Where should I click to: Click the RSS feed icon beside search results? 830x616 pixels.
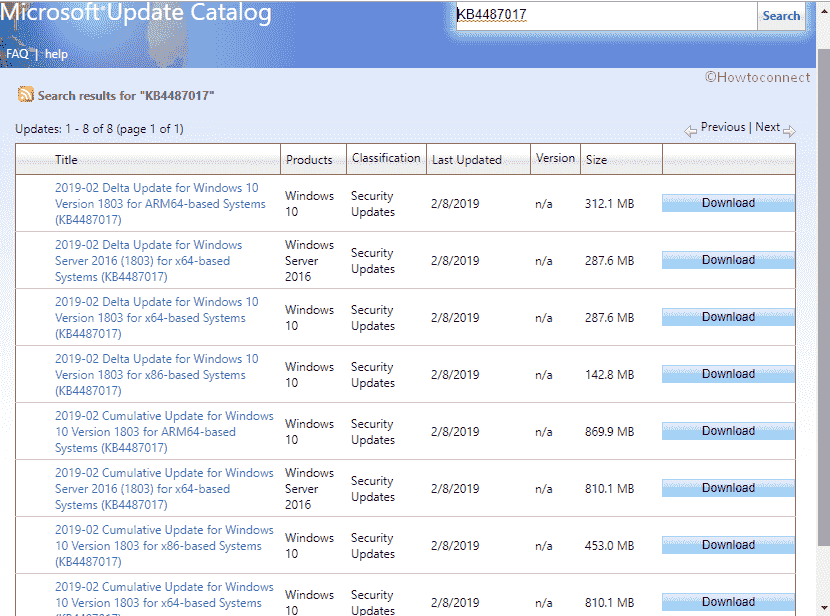(x=25, y=94)
